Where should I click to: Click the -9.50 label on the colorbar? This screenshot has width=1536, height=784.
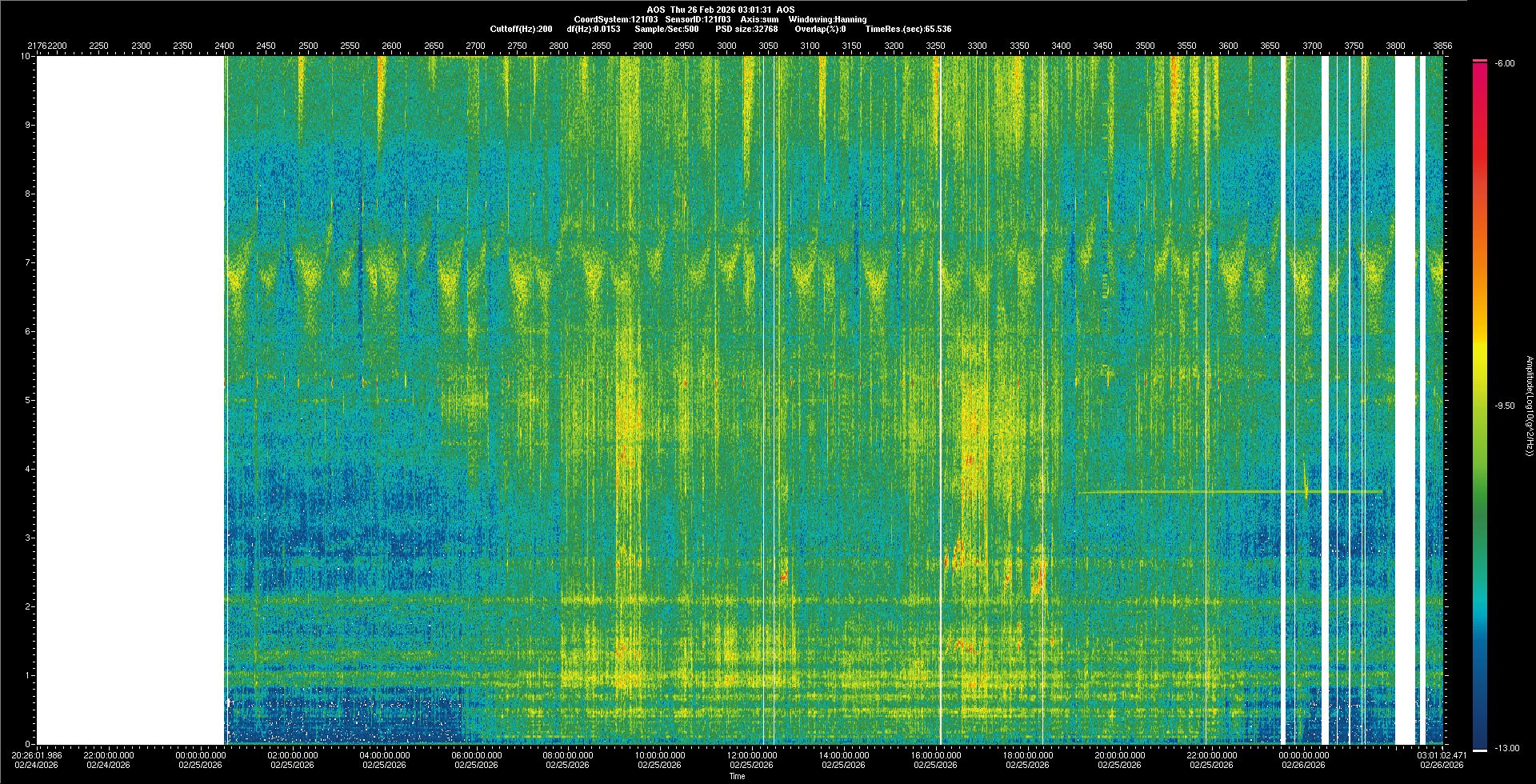pyautogui.click(x=1505, y=406)
